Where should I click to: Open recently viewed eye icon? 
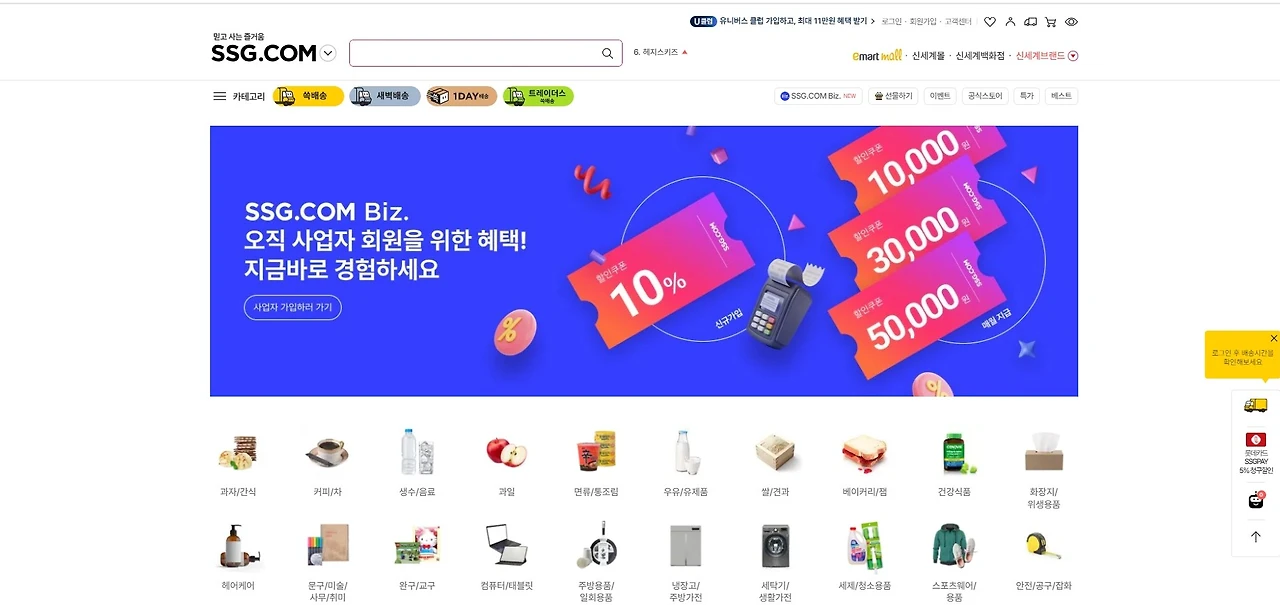point(1071,21)
